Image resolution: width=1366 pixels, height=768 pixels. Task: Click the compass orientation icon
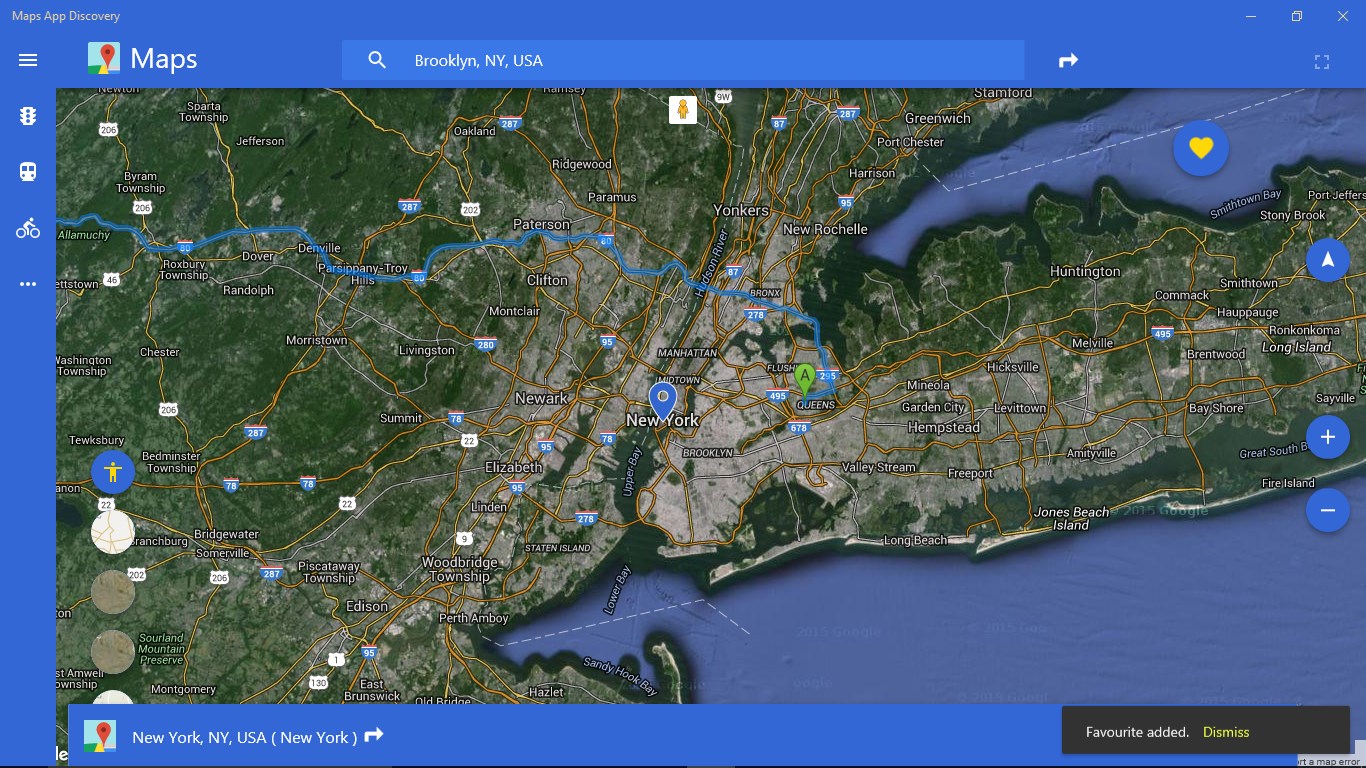[x=1328, y=259]
